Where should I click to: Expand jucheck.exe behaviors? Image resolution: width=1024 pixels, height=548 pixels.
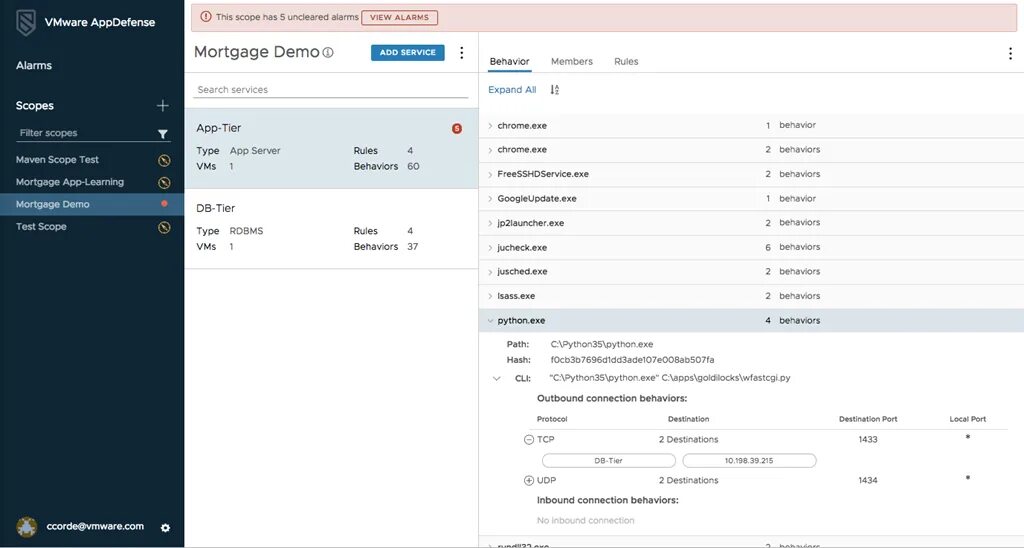[490, 248]
